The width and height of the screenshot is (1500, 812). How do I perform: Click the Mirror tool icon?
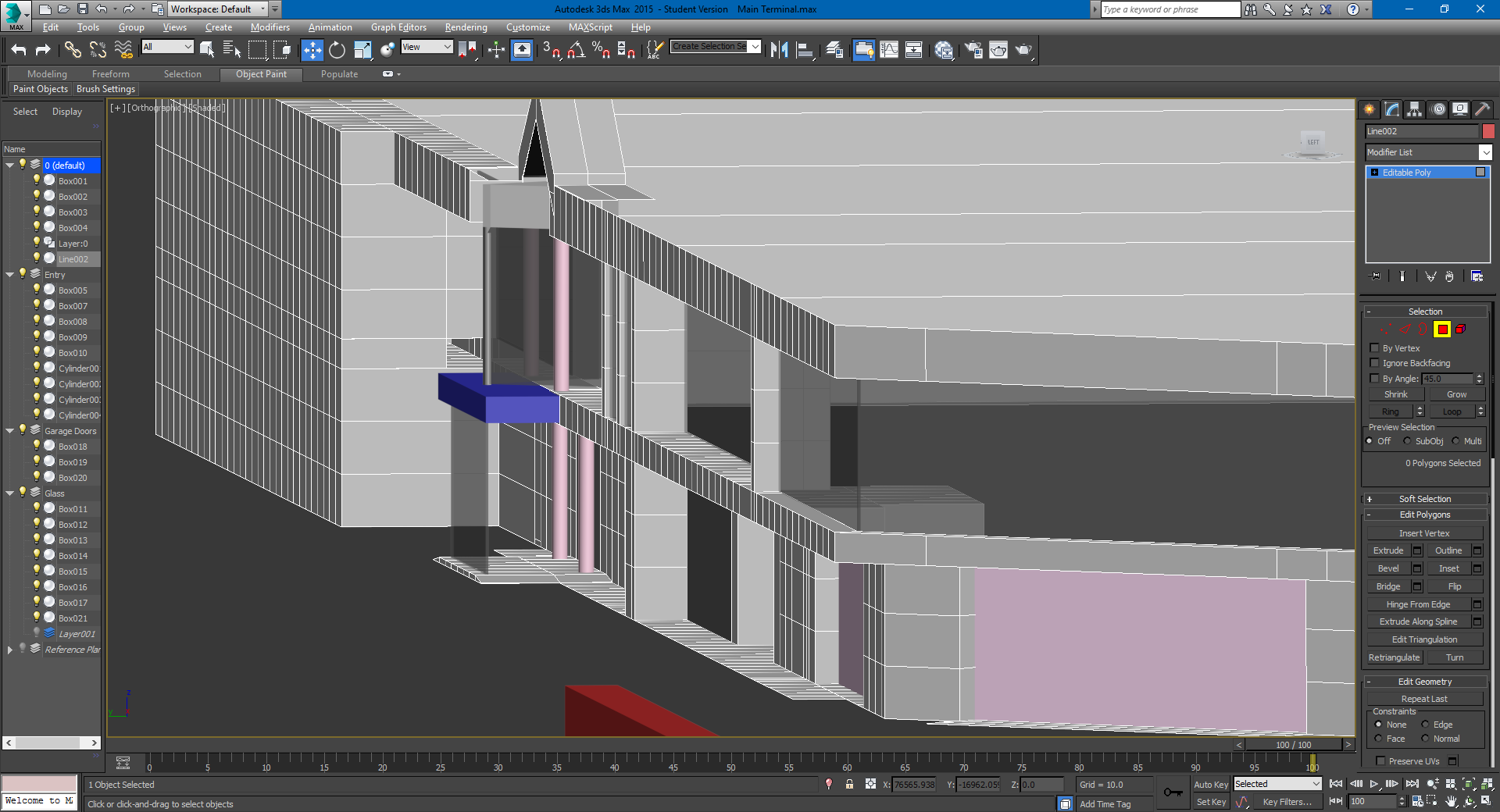[779, 50]
